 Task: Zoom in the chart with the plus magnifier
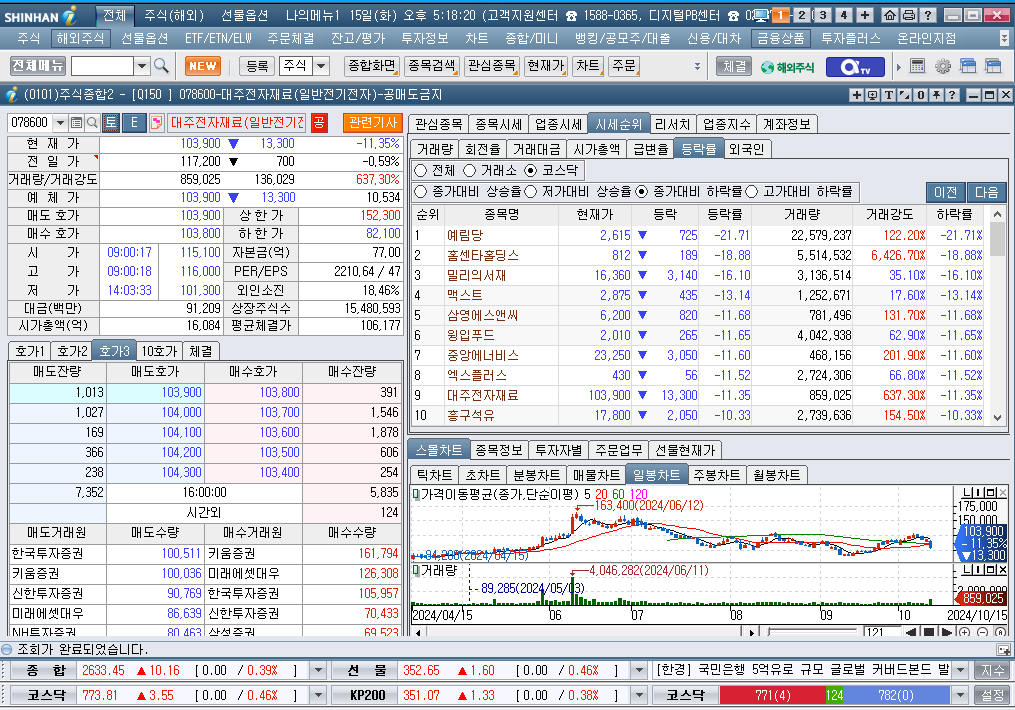pyautogui.click(x=965, y=632)
